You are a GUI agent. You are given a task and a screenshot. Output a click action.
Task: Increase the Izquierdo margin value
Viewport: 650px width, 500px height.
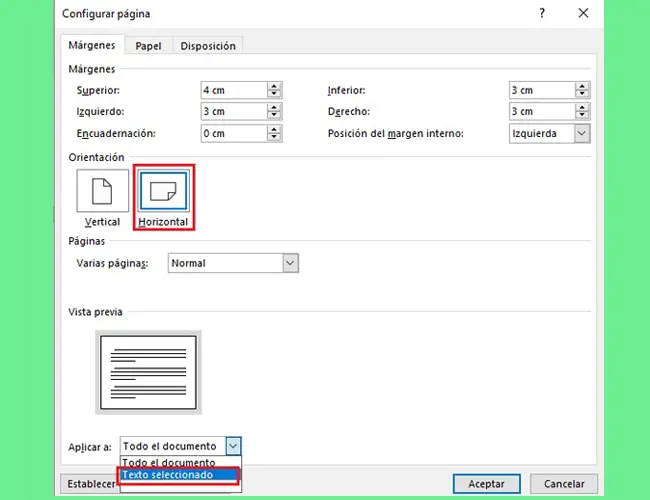pyautogui.click(x=274, y=107)
